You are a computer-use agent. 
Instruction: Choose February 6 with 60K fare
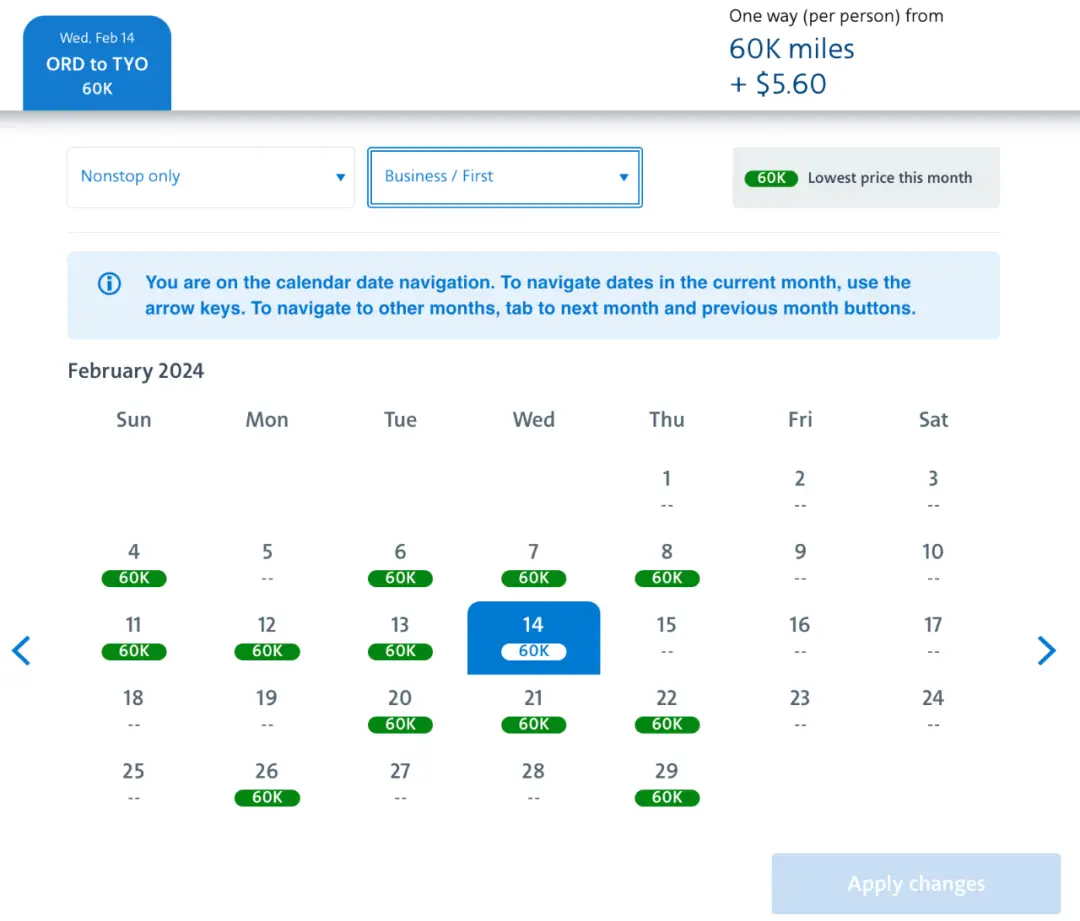[400, 563]
